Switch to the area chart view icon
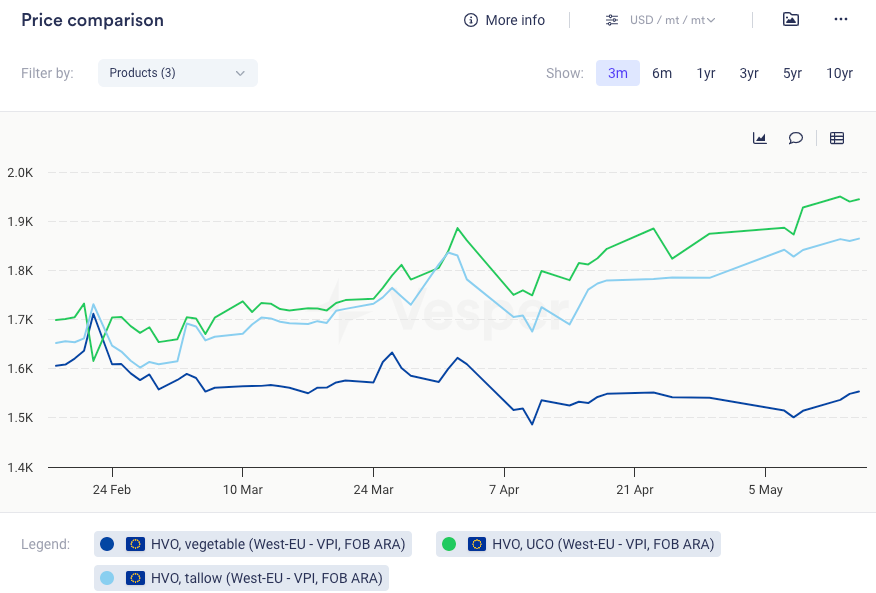 (760, 138)
